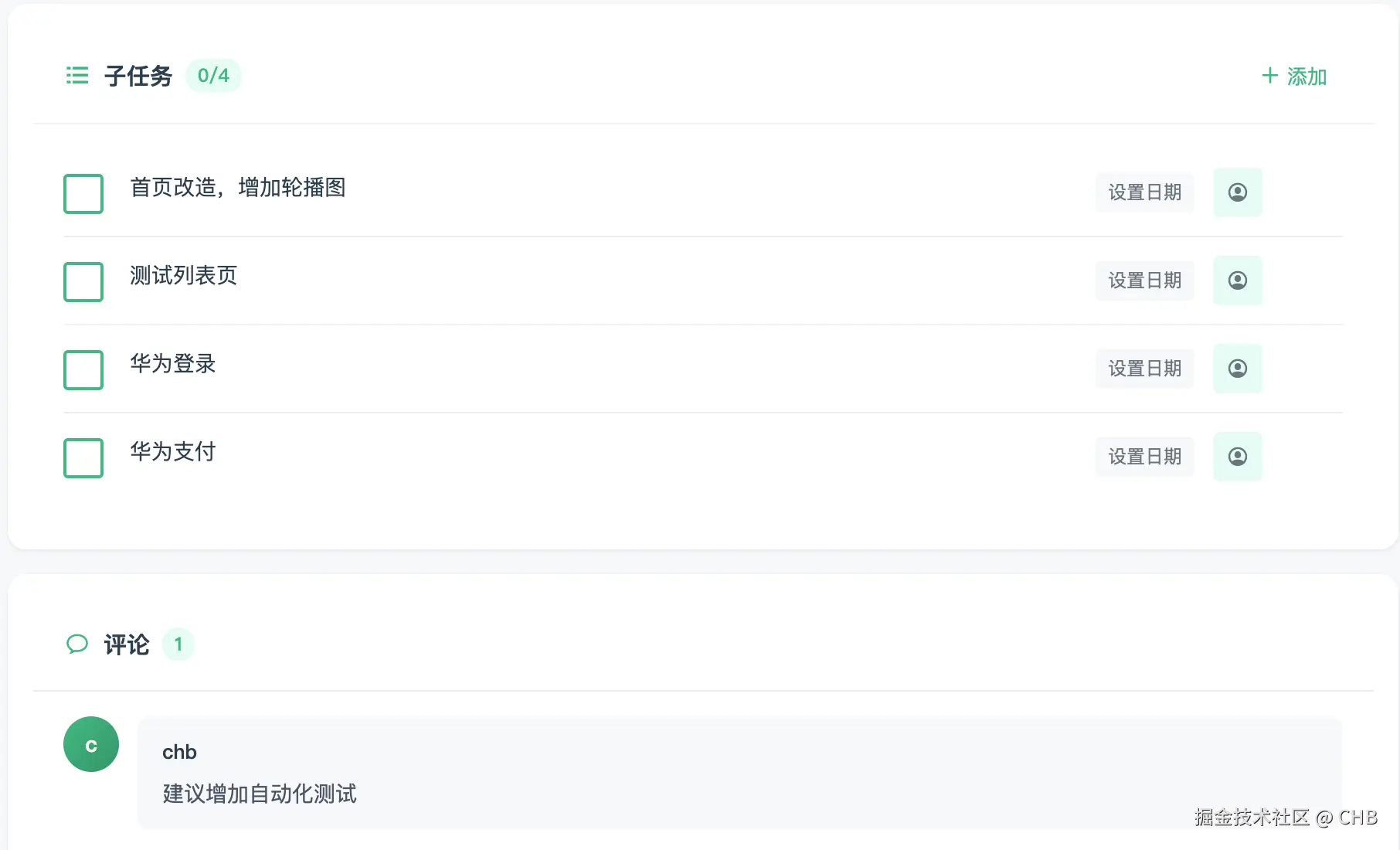Open assignee picker for 测试列表页
This screenshot has height=850, width=1400.
[x=1237, y=280]
